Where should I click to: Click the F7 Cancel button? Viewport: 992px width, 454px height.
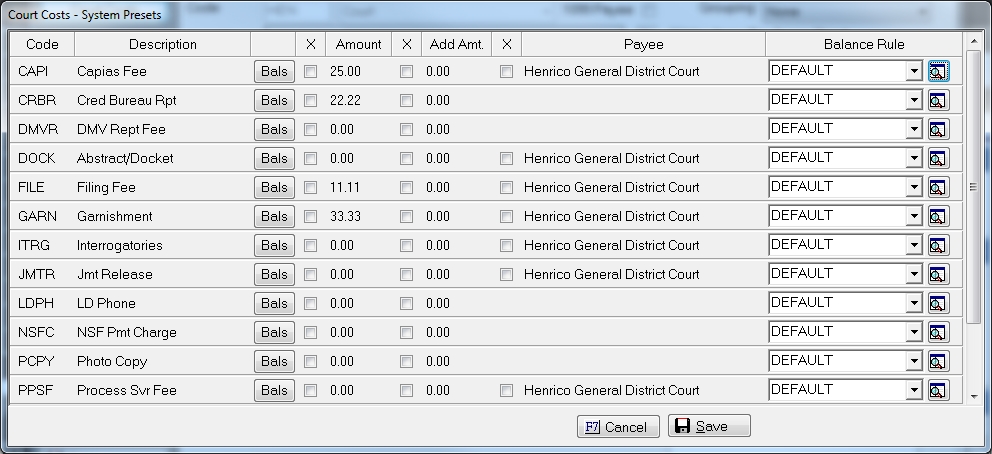618,427
